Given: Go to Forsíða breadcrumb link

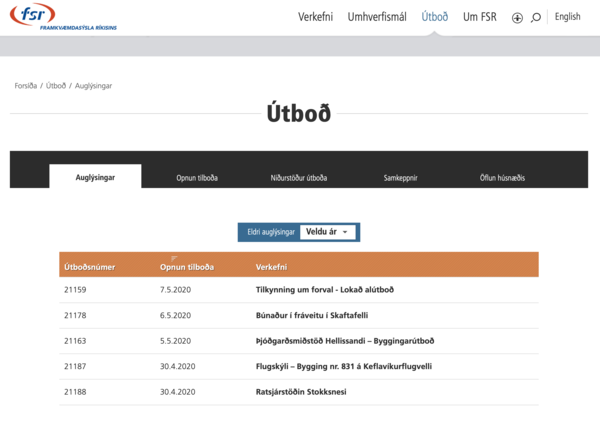Looking at the screenshot, I should pyautogui.click(x=26, y=86).
